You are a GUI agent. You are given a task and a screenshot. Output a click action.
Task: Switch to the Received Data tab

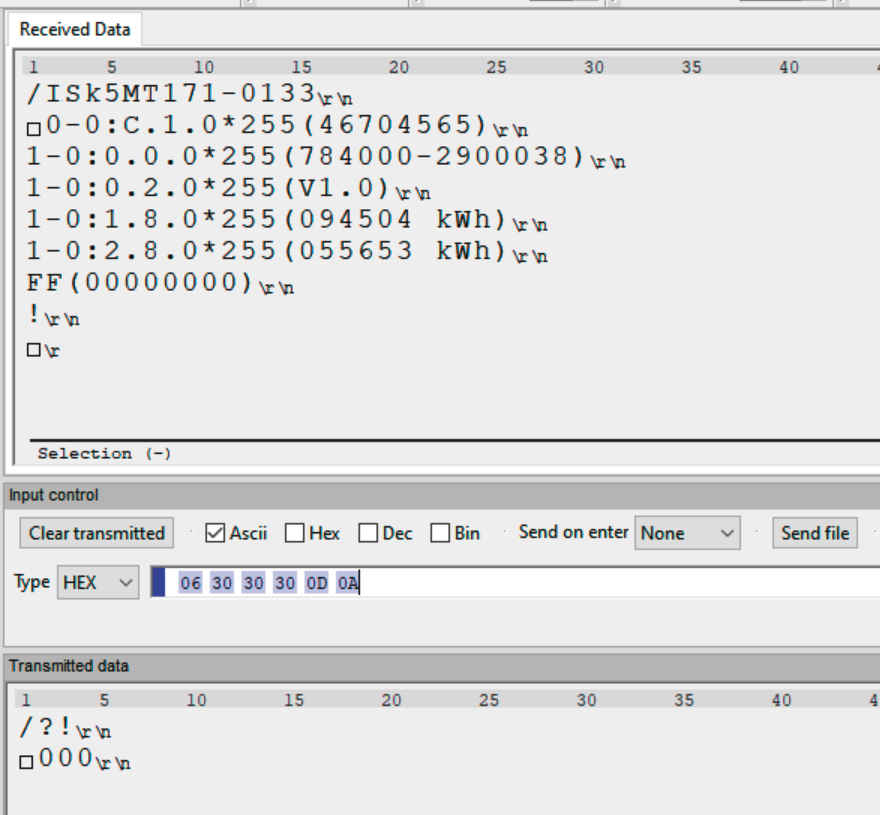pos(74,29)
